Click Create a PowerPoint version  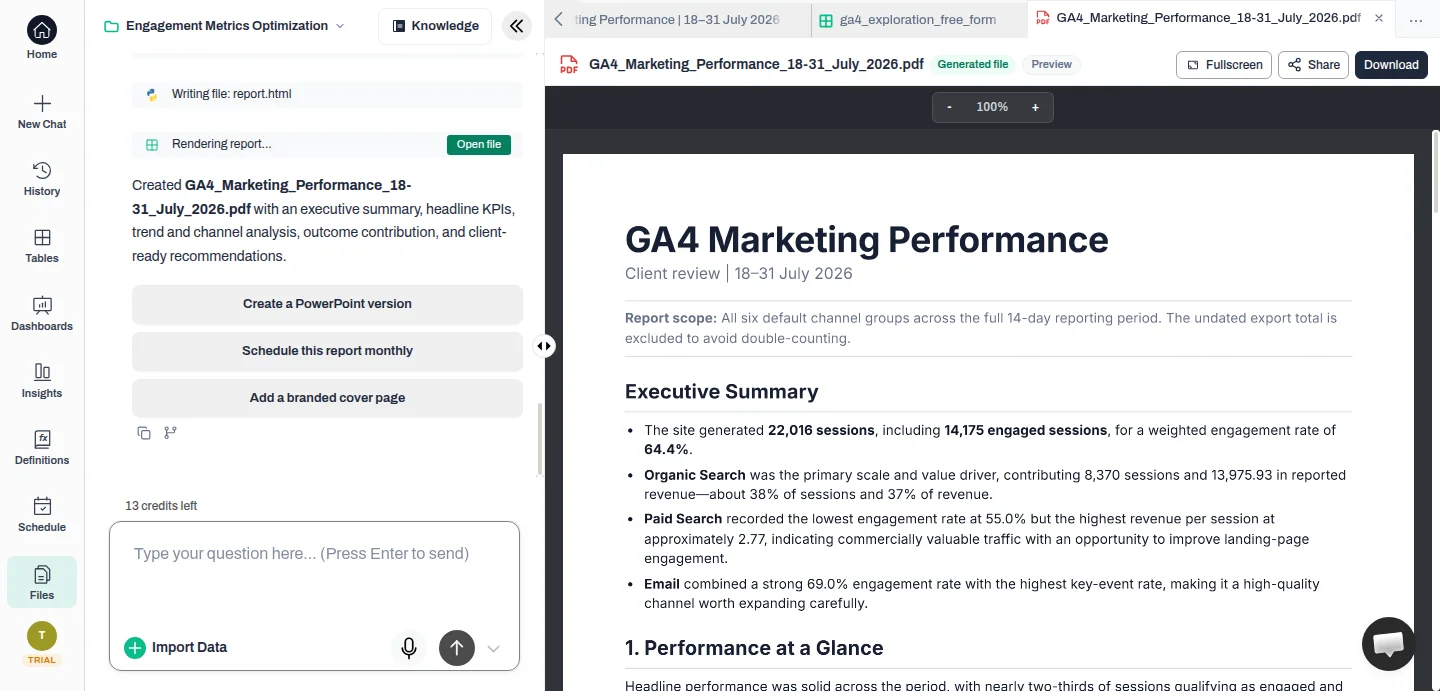click(327, 304)
